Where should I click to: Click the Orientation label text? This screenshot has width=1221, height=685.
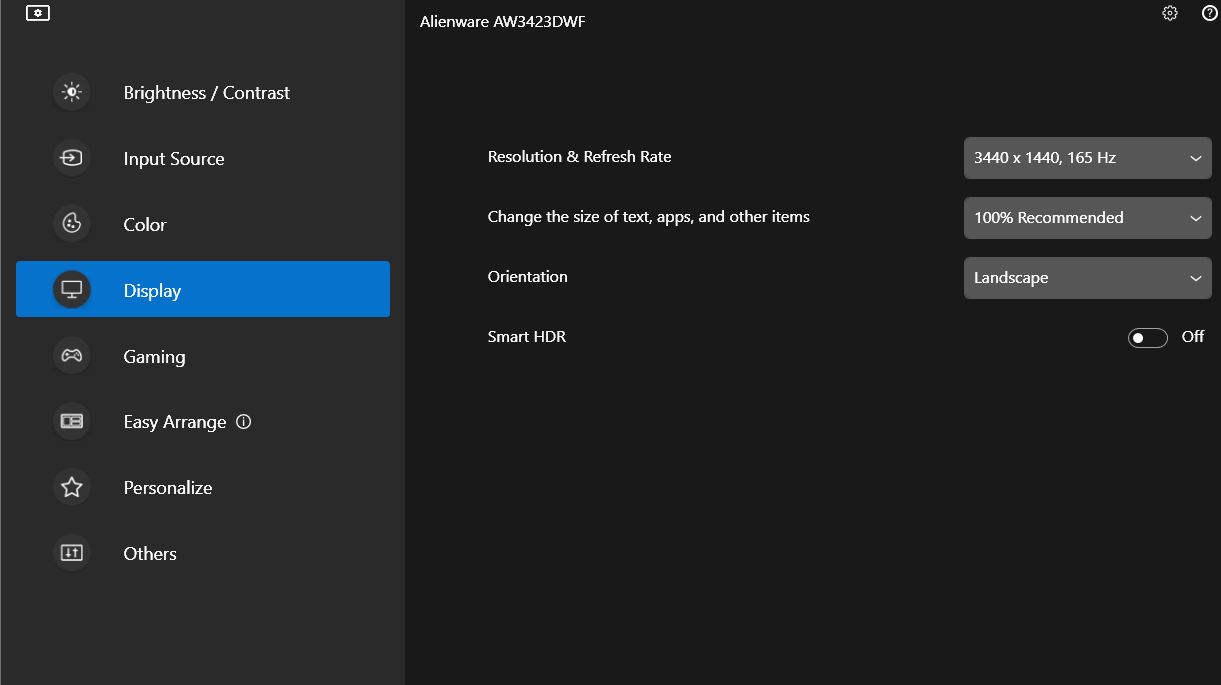click(x=527, y=277)
